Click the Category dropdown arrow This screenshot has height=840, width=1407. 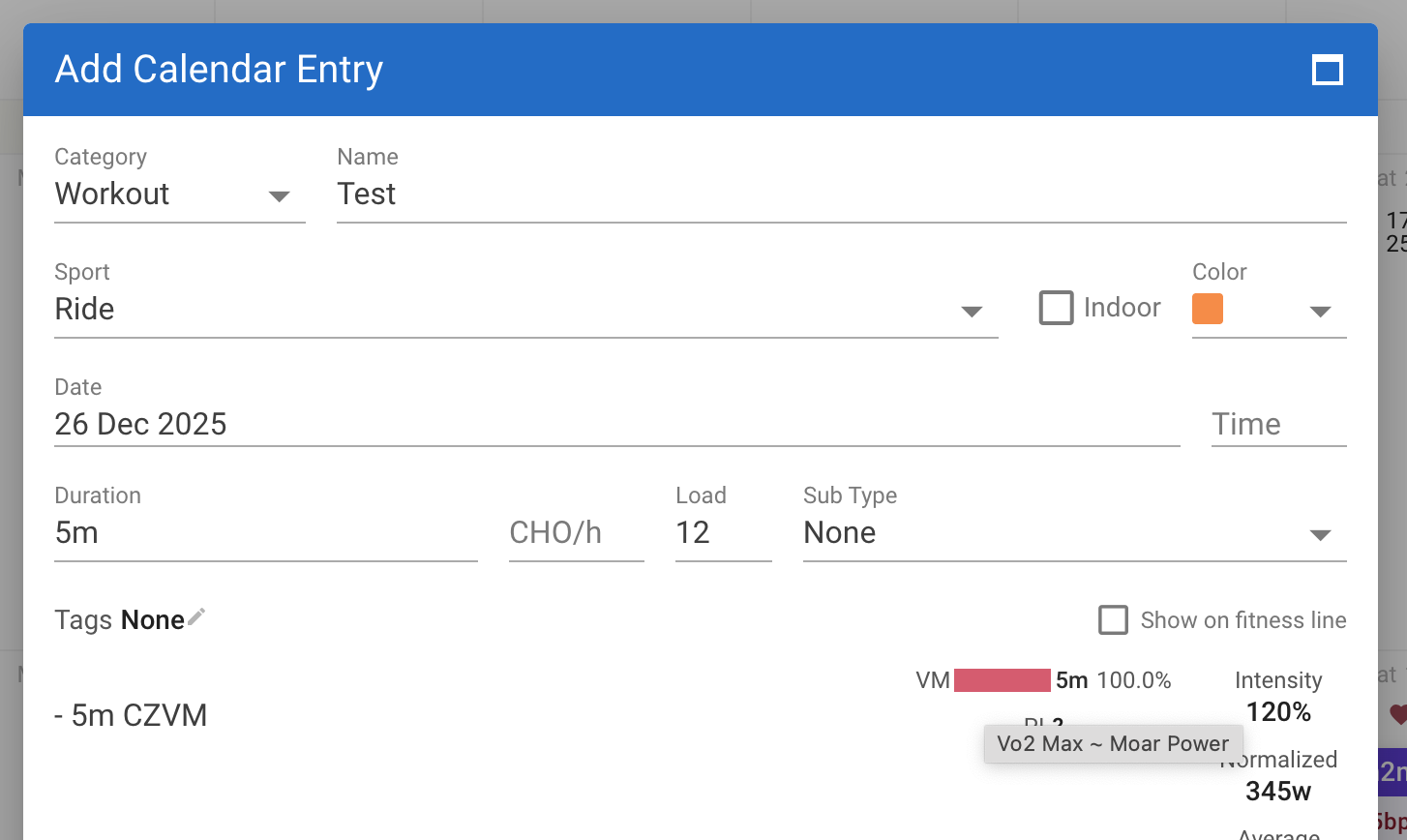click(x=279, y=196)
